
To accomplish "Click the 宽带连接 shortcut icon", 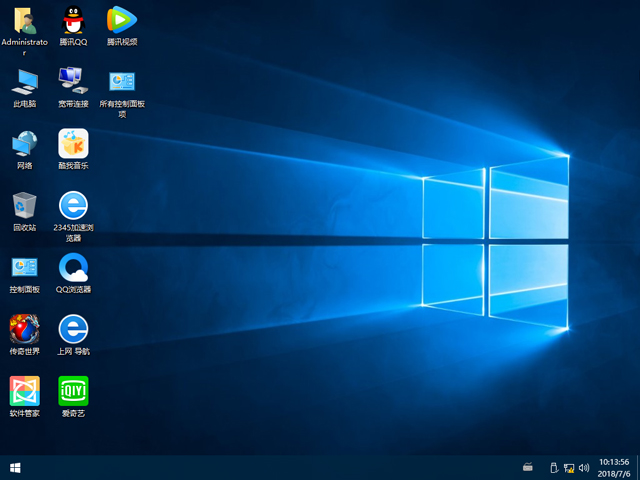I will [73, 81].
